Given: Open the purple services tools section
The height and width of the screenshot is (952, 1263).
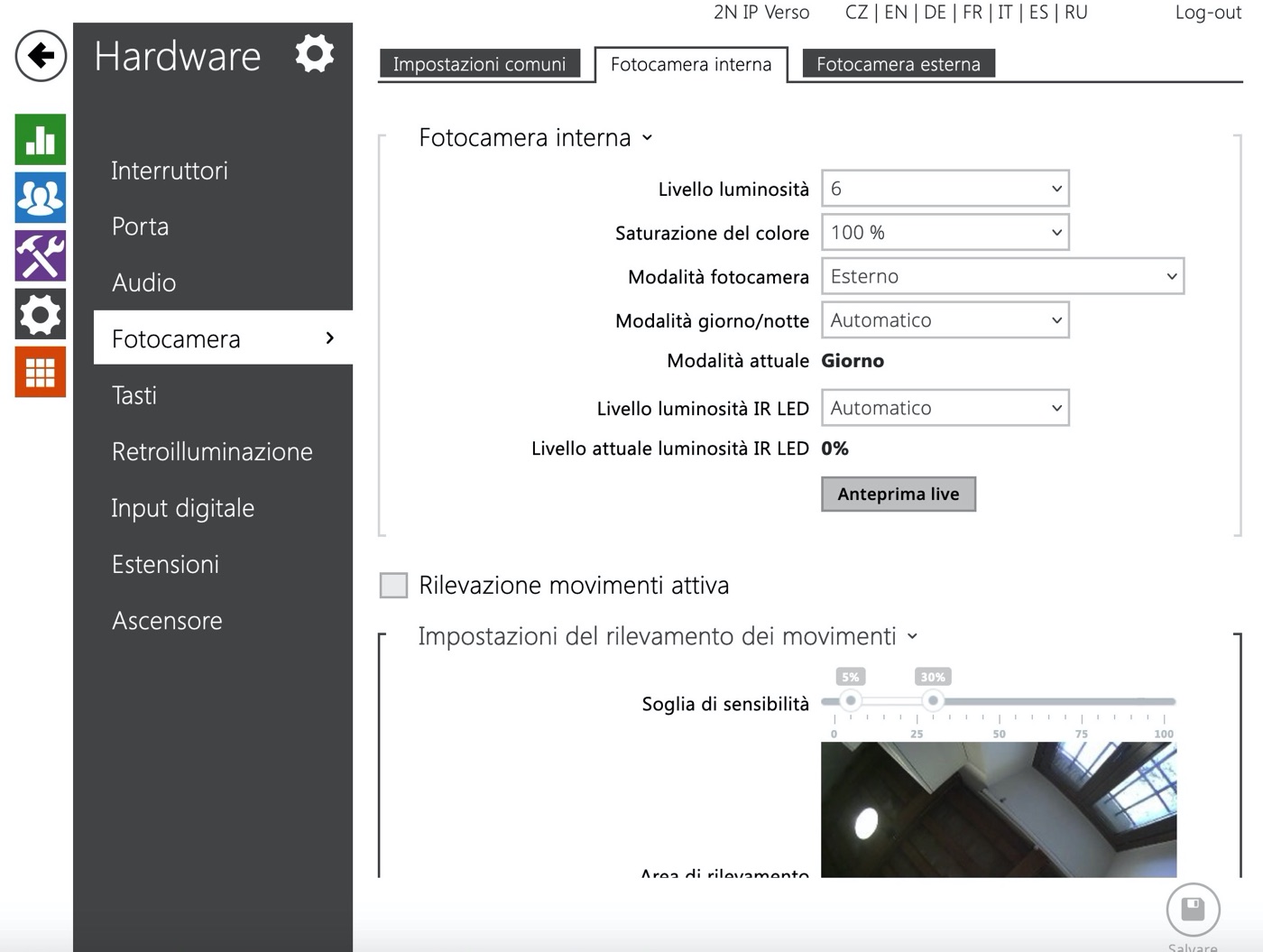Looking at the screenshot, I should coord(41,255).
